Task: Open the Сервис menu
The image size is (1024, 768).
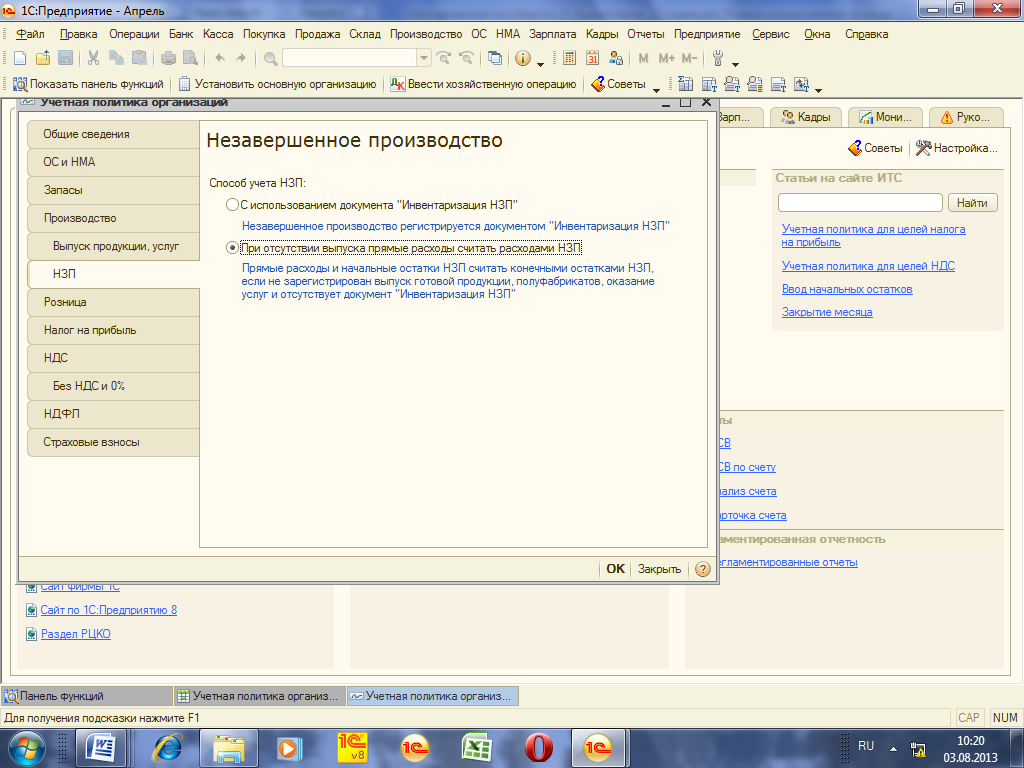Action: 771,34
